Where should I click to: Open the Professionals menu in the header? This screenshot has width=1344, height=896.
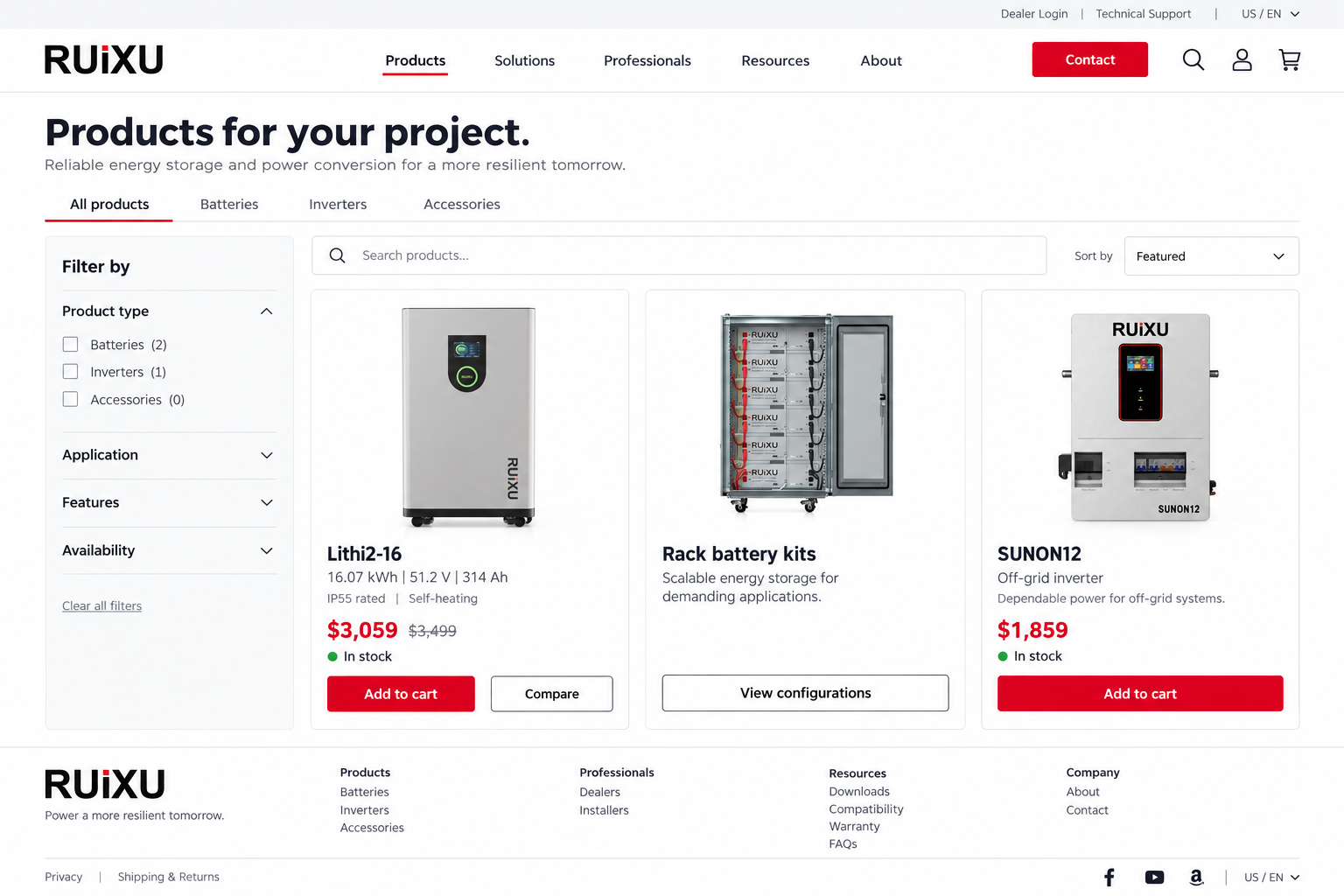pos(647,60)
